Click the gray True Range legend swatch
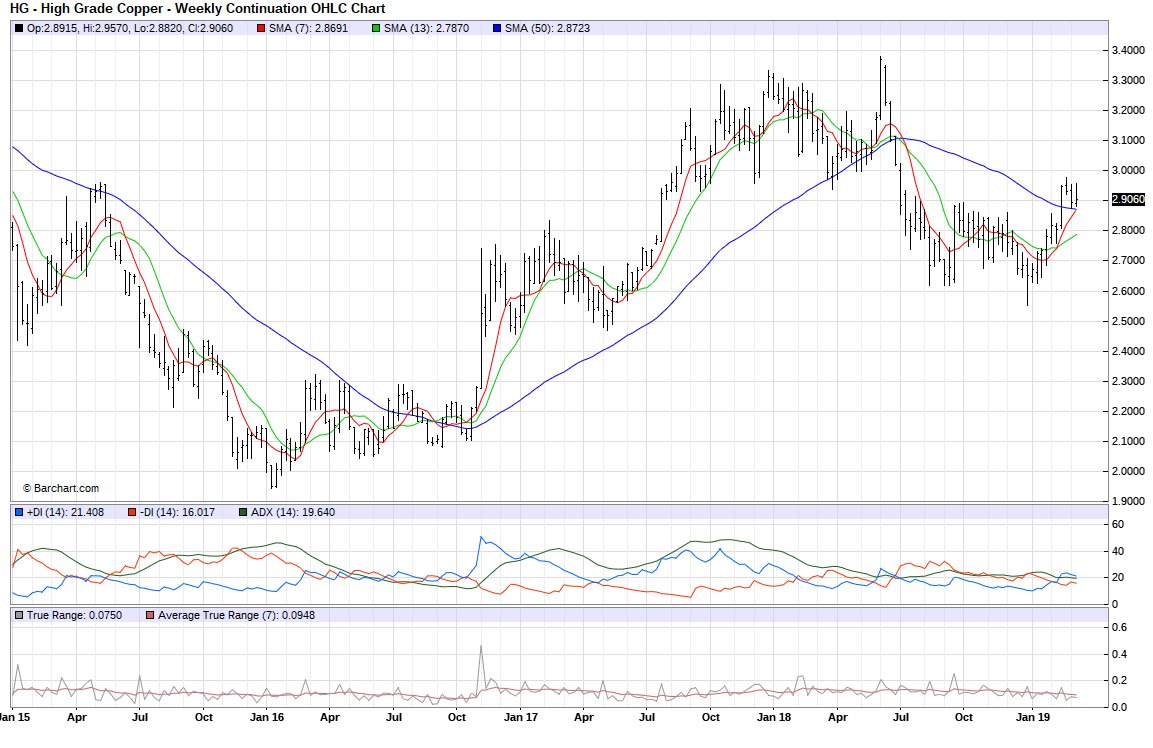Image resolution: width=1153 pixels, height=748 pixels. coord(19,615)
